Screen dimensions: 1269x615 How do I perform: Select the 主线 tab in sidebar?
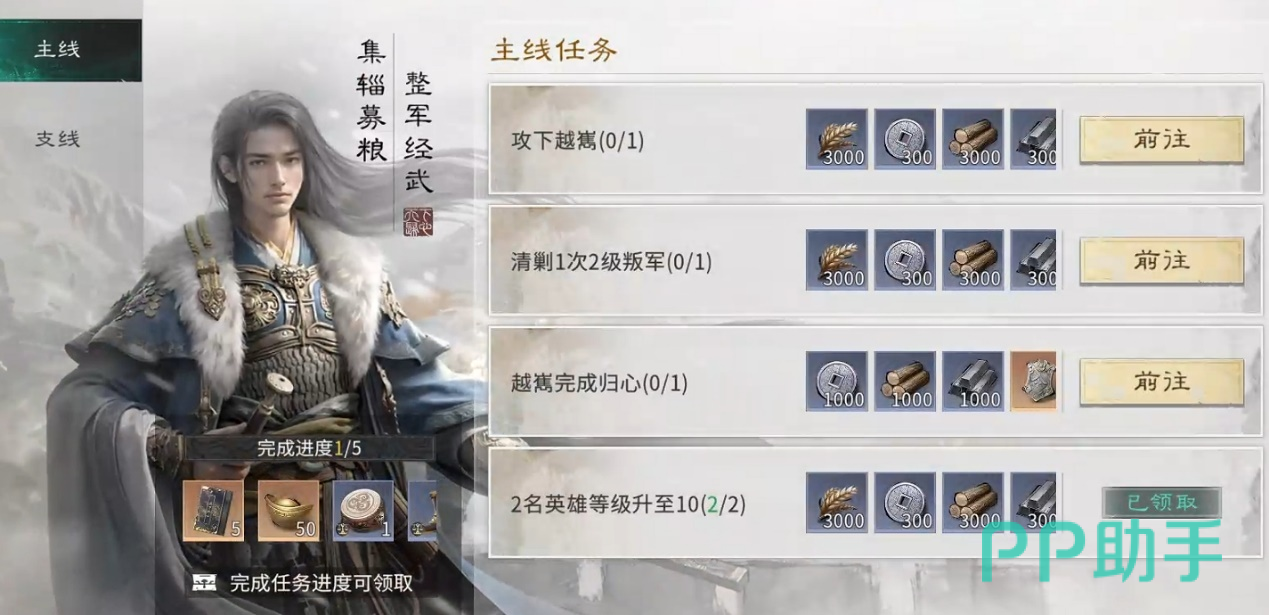point(70,50)
